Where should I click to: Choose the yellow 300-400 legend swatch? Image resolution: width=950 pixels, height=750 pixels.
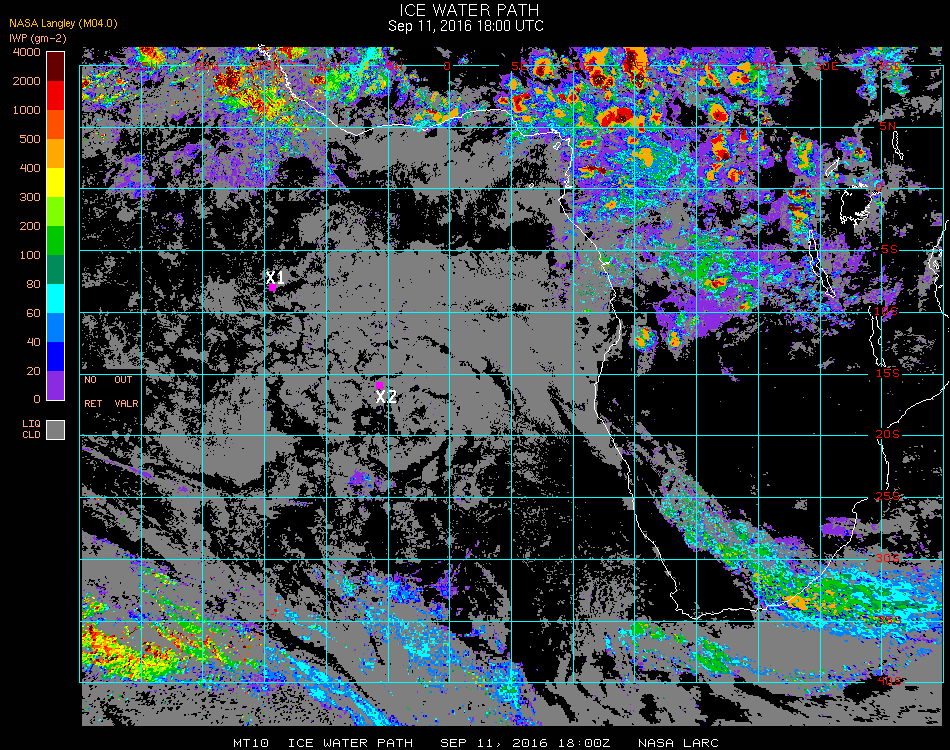55,183
